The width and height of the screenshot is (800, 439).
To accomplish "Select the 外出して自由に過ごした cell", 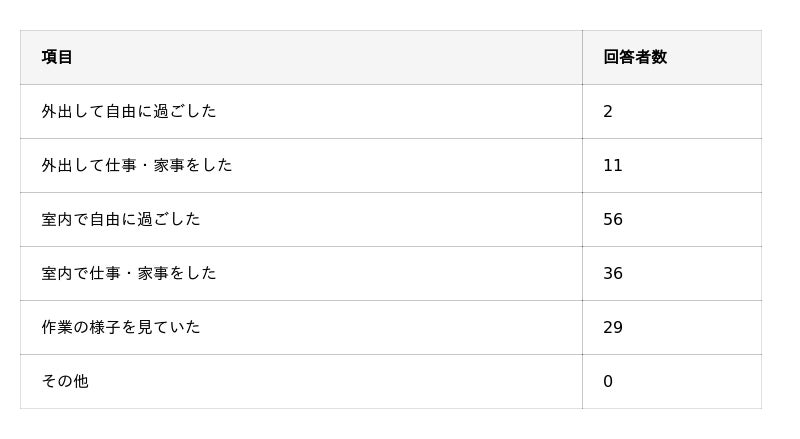I will coord(129,111).
